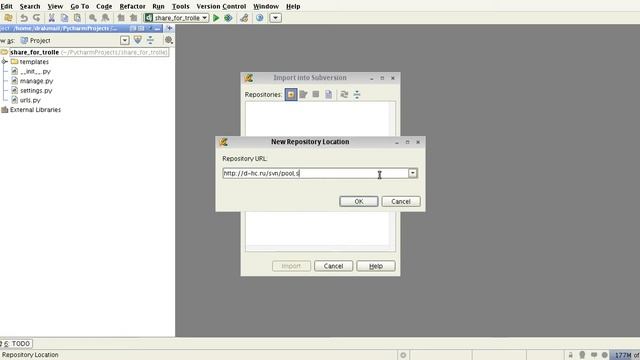The image size is (640, 360).
Task: Click the Undo arrow icon
Action: tap(24, 18)
